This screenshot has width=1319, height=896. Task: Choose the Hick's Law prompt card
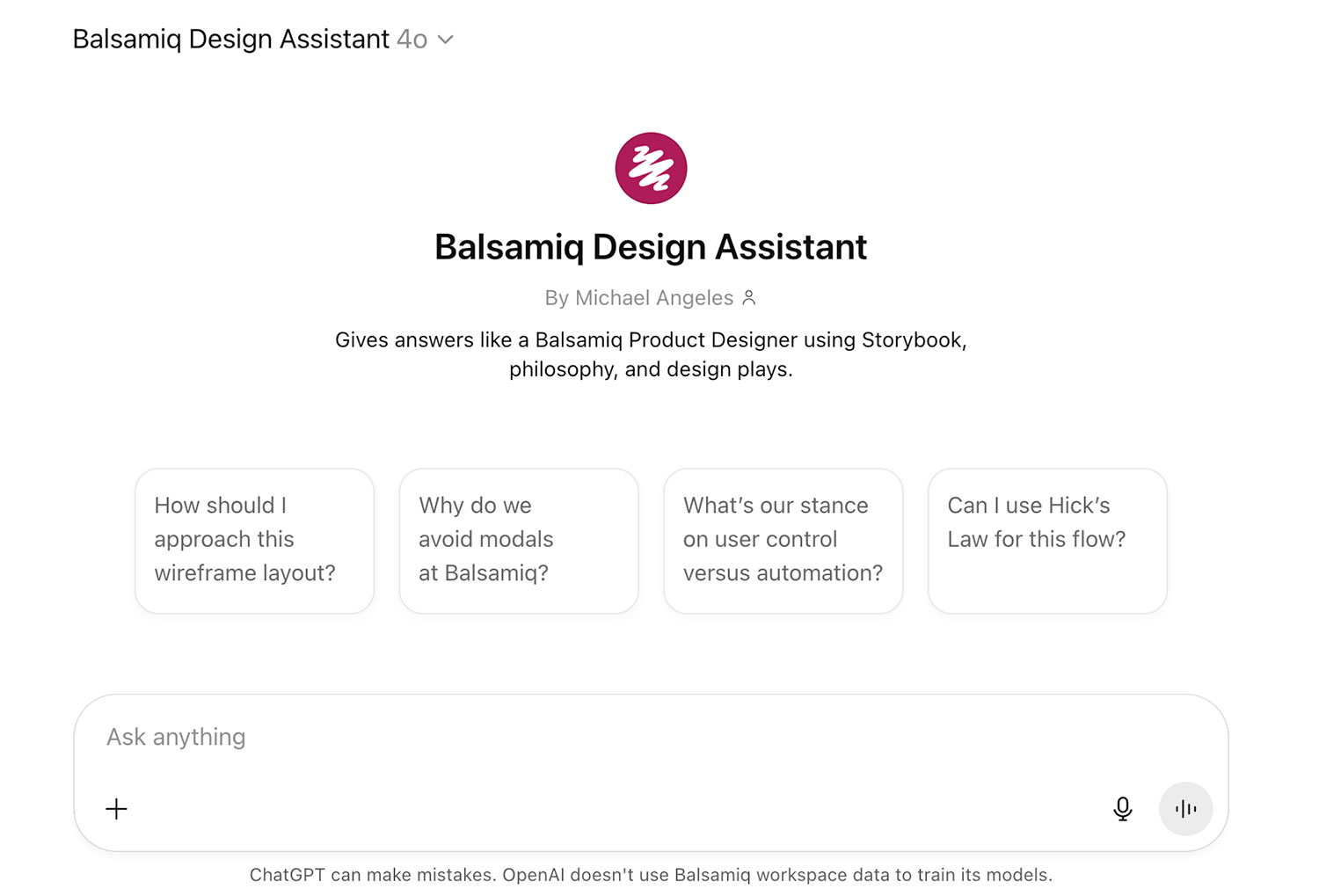[x=1047, y=540]
